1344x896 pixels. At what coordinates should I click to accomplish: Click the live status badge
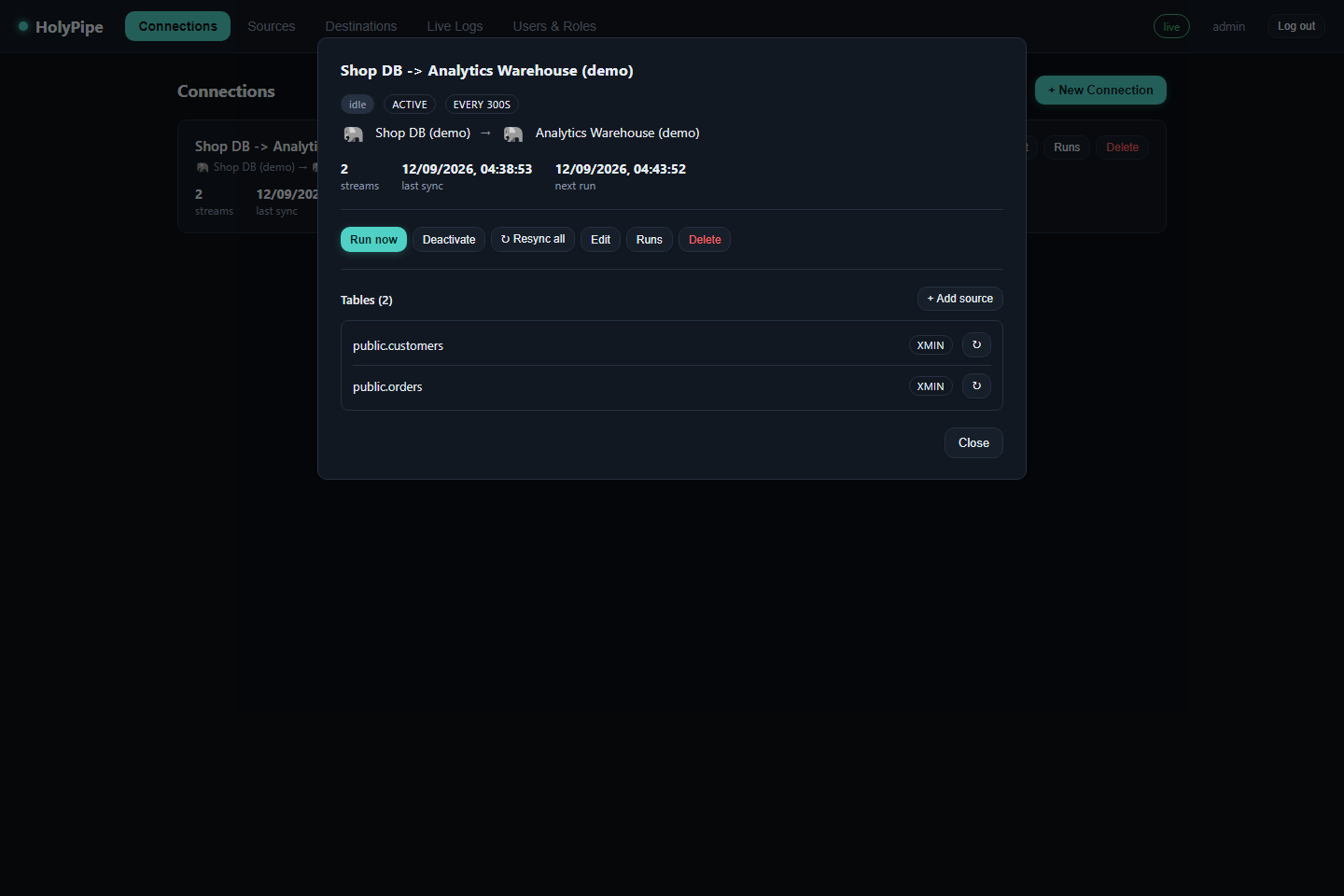tap(1171, 26)
